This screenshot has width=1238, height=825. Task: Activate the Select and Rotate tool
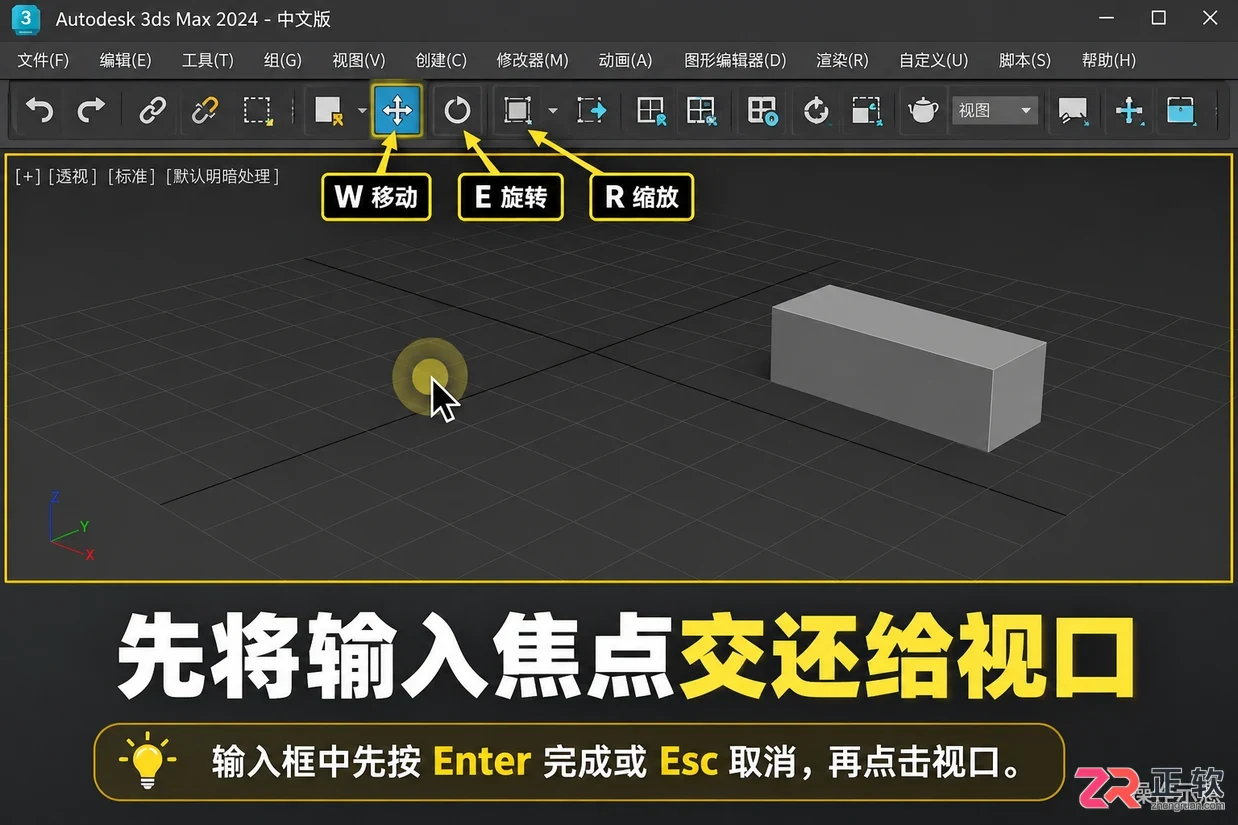(x=457, y=110)
